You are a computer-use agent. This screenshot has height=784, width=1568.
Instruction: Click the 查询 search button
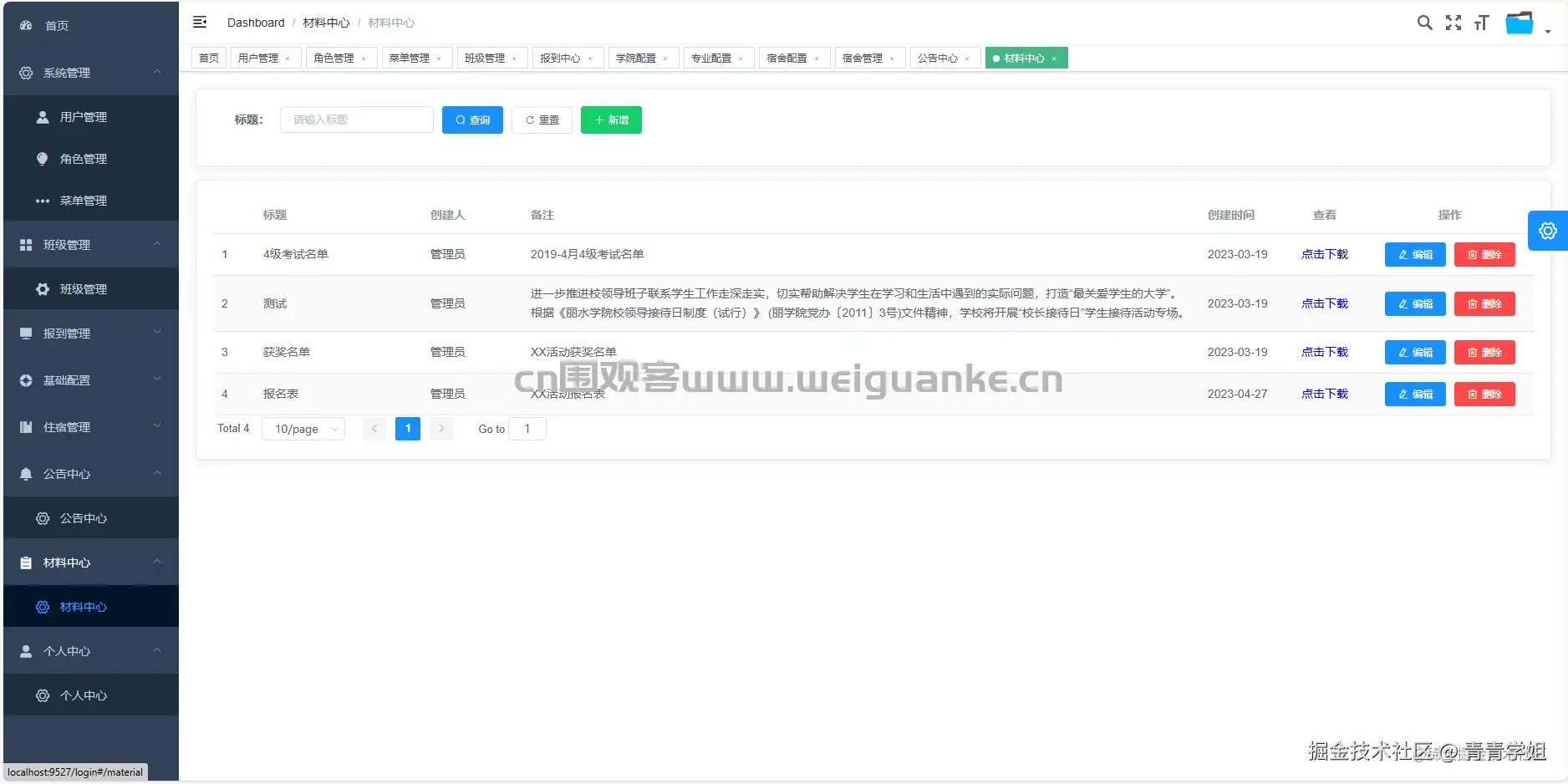tap(472, 120)
